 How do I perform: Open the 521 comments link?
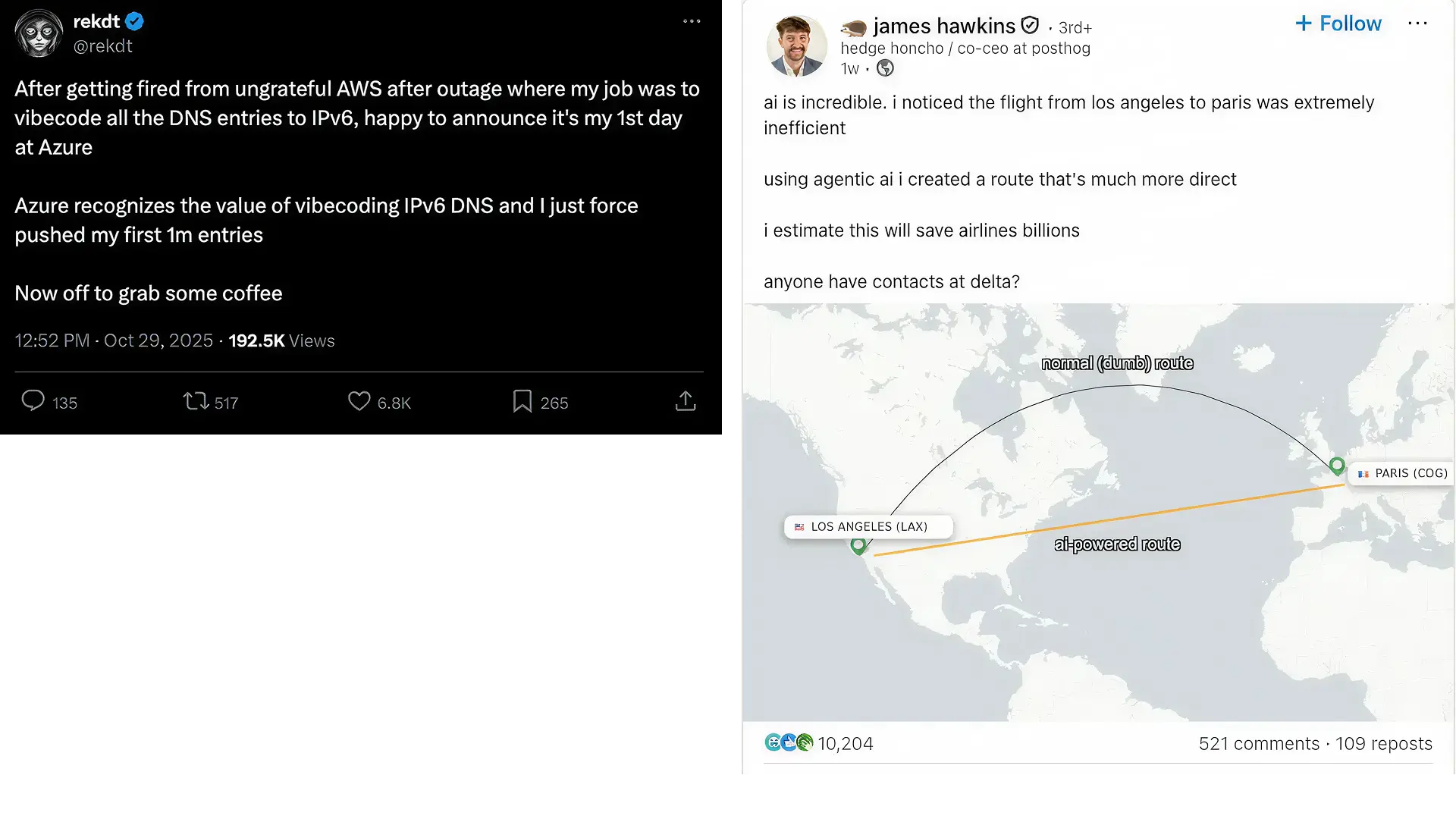pos(1259,743)
